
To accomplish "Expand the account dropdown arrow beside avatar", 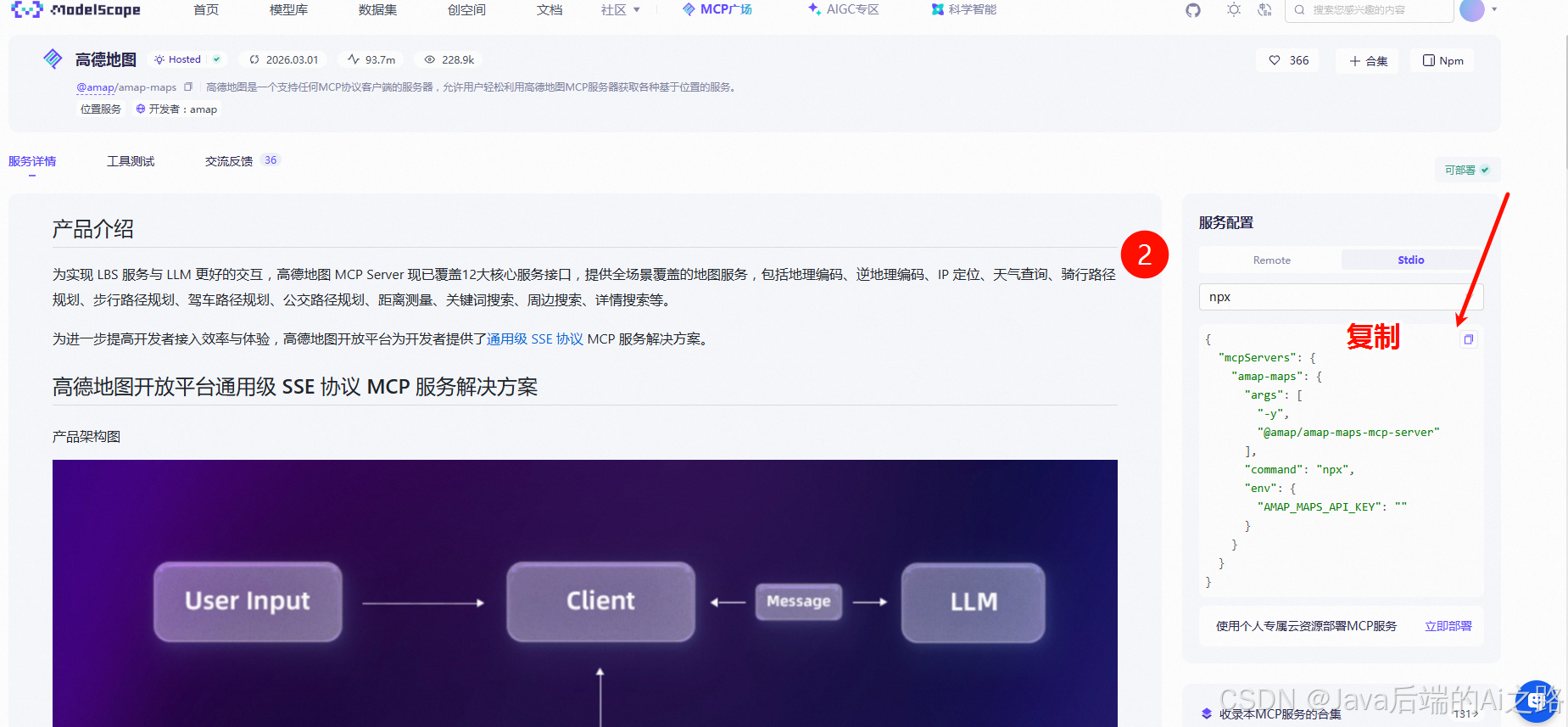I will tap(1494, 10).
